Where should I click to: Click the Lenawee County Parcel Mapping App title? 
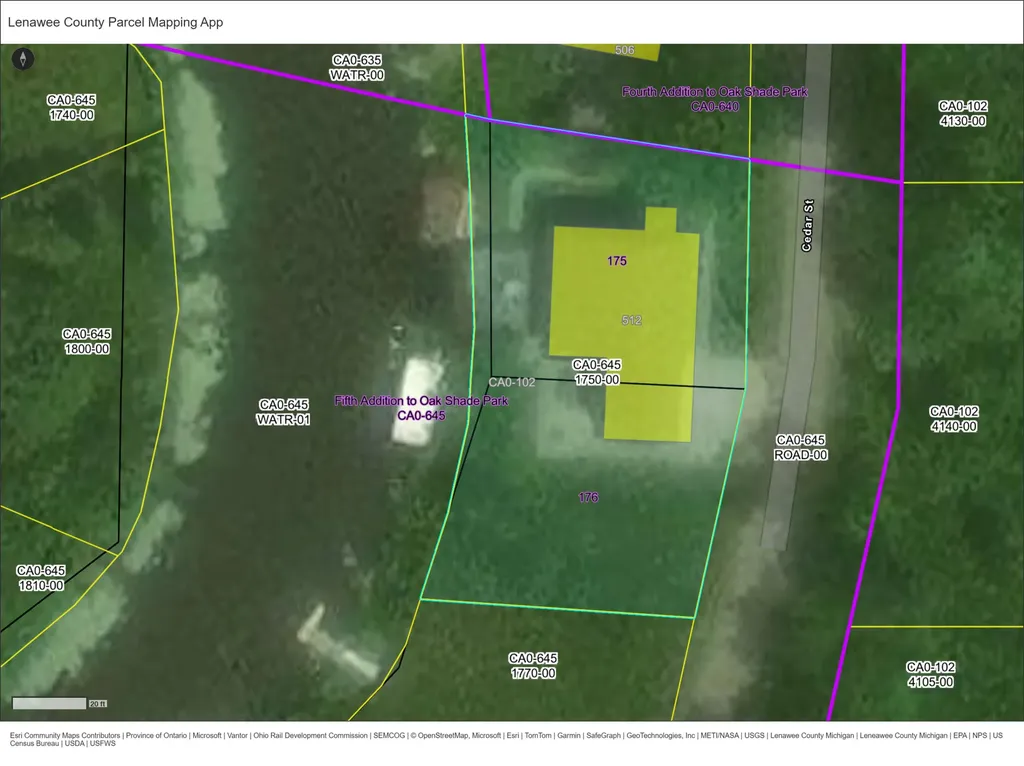(116, 22)
